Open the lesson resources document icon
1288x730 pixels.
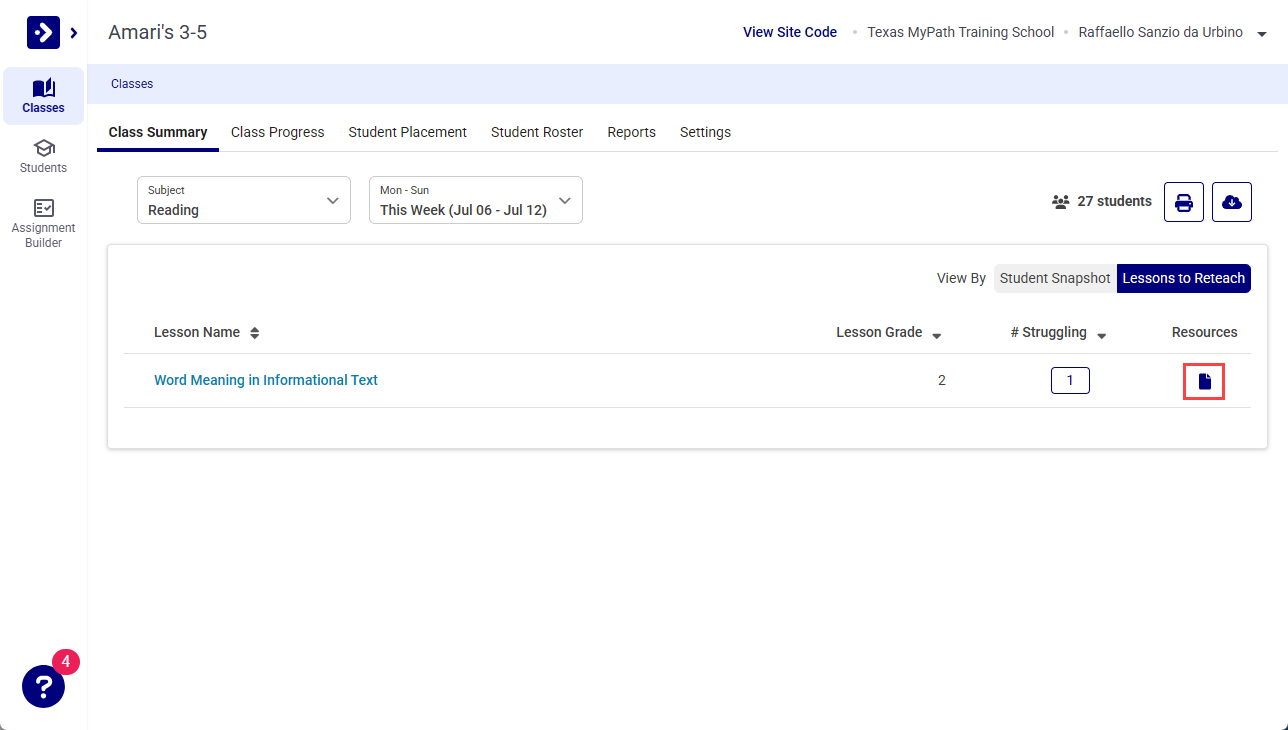pos(1204,381)
